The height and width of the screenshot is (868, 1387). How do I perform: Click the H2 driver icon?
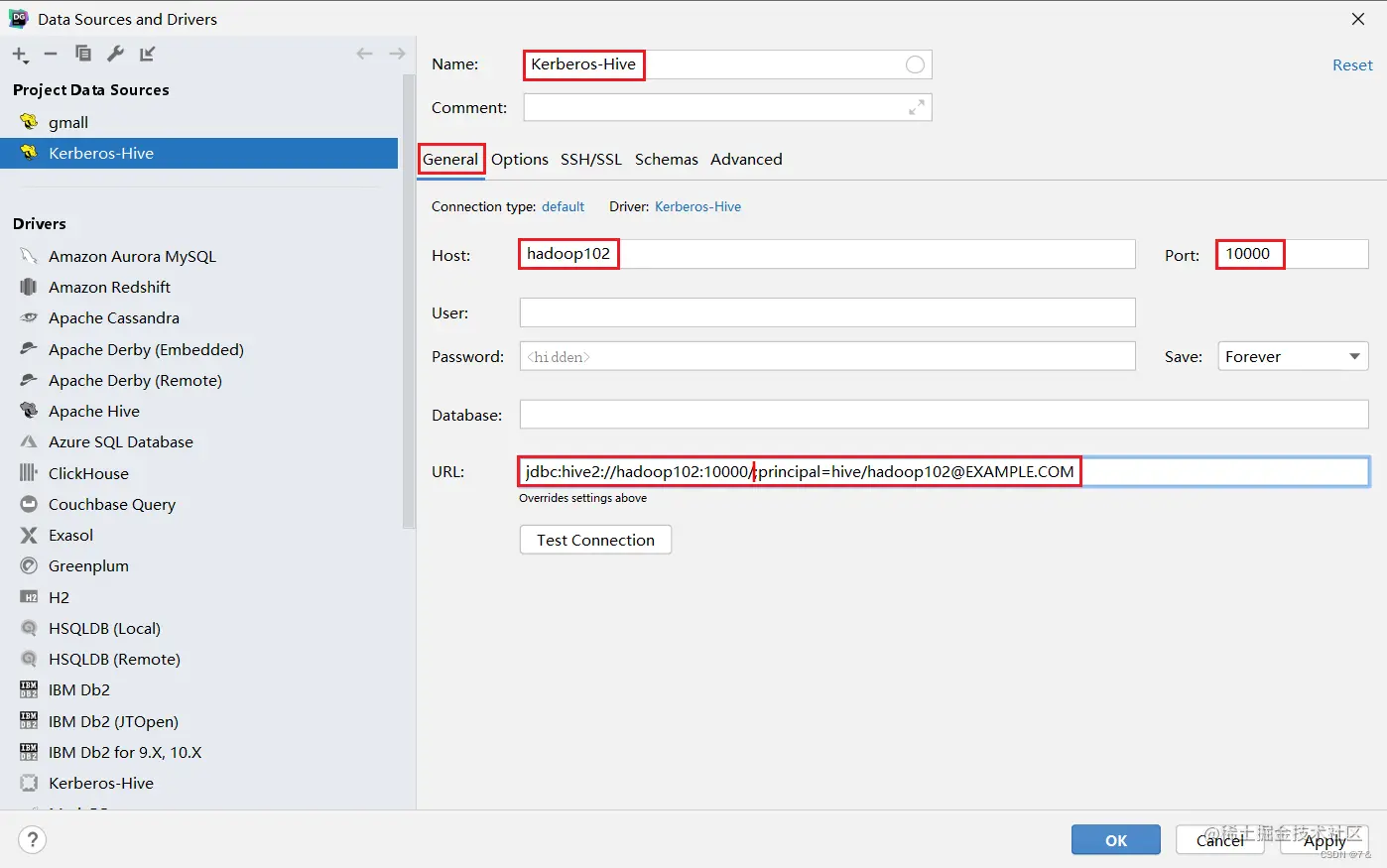click(x=29, y=597)
